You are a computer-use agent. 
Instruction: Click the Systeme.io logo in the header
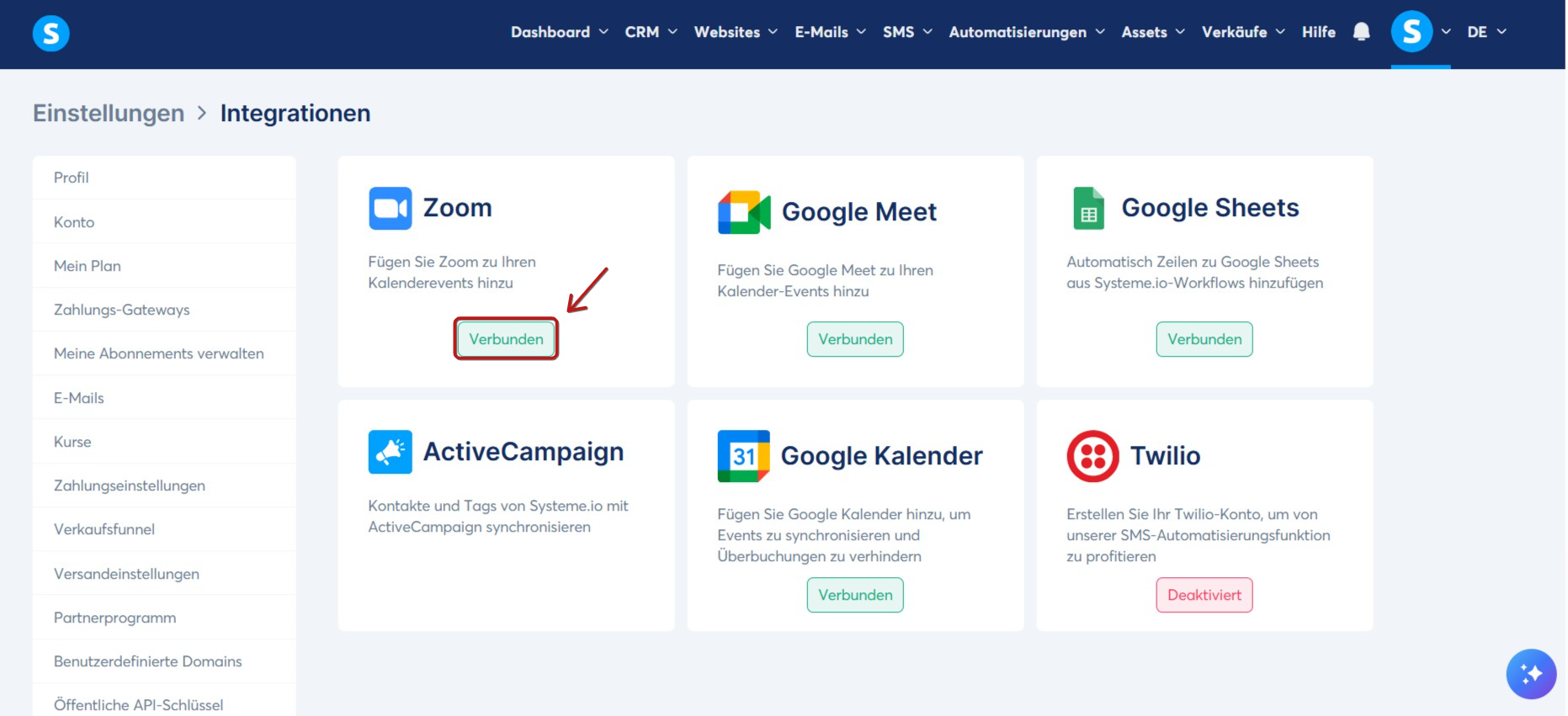(50, 34)
